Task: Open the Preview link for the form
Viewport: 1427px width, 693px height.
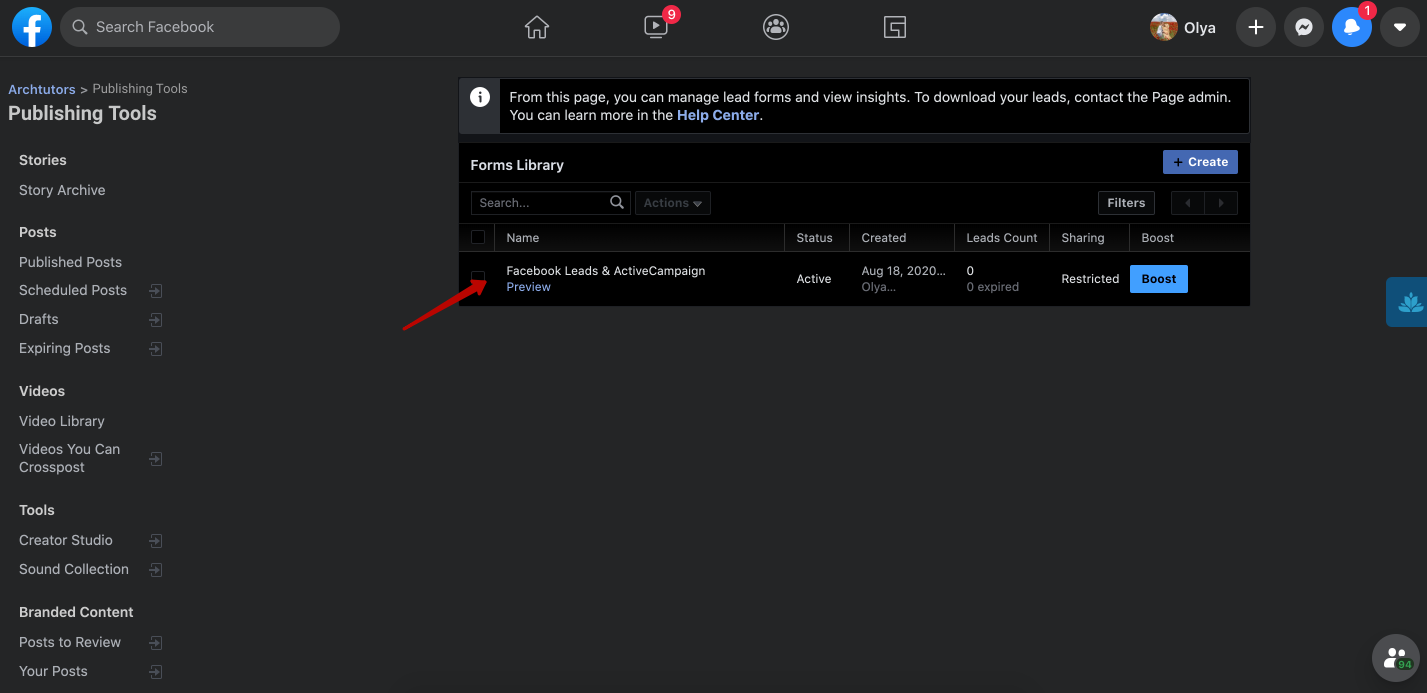Action: (x=528, y=287)
